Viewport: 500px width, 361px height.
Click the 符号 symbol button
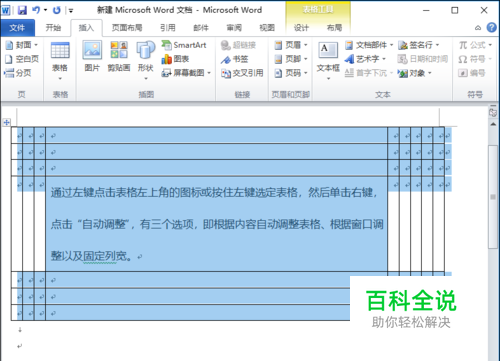pyautogui.click(x=475, y=59)
